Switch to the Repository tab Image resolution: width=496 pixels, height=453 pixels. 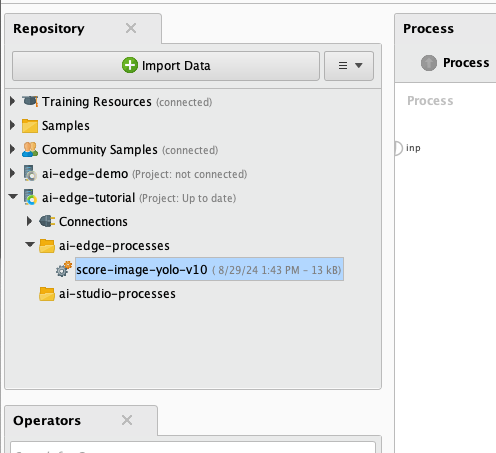(49, 29)
